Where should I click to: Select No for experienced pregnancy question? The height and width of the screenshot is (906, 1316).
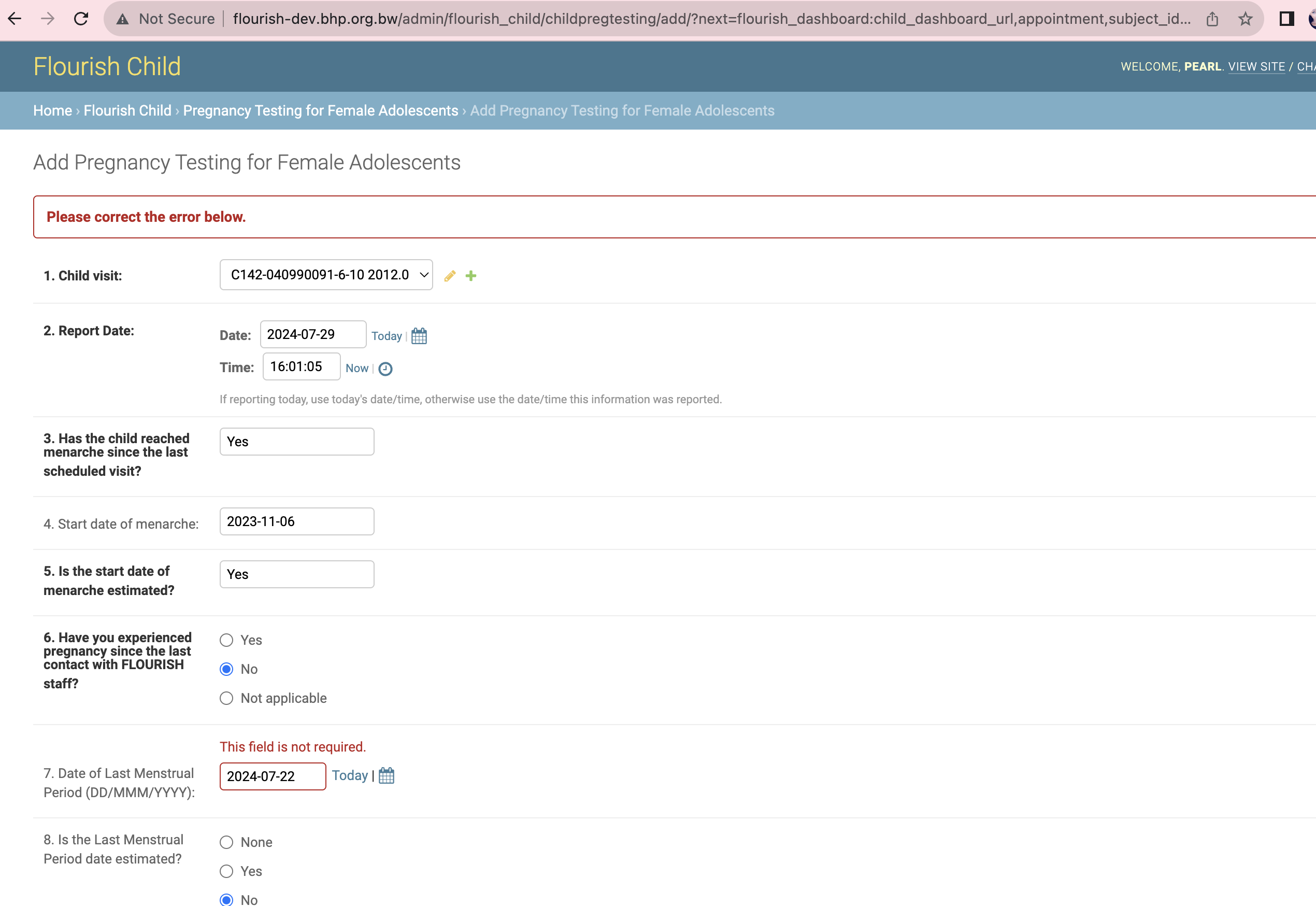(226, 669)
